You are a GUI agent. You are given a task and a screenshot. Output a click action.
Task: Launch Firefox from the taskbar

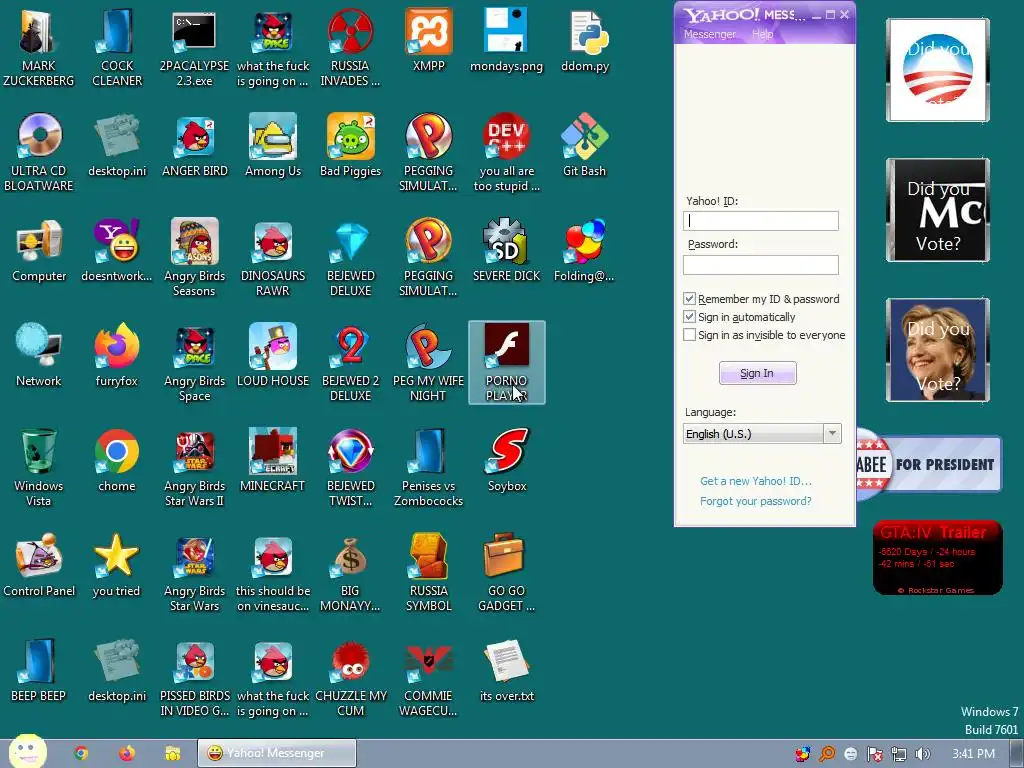(x=127, y=753)
